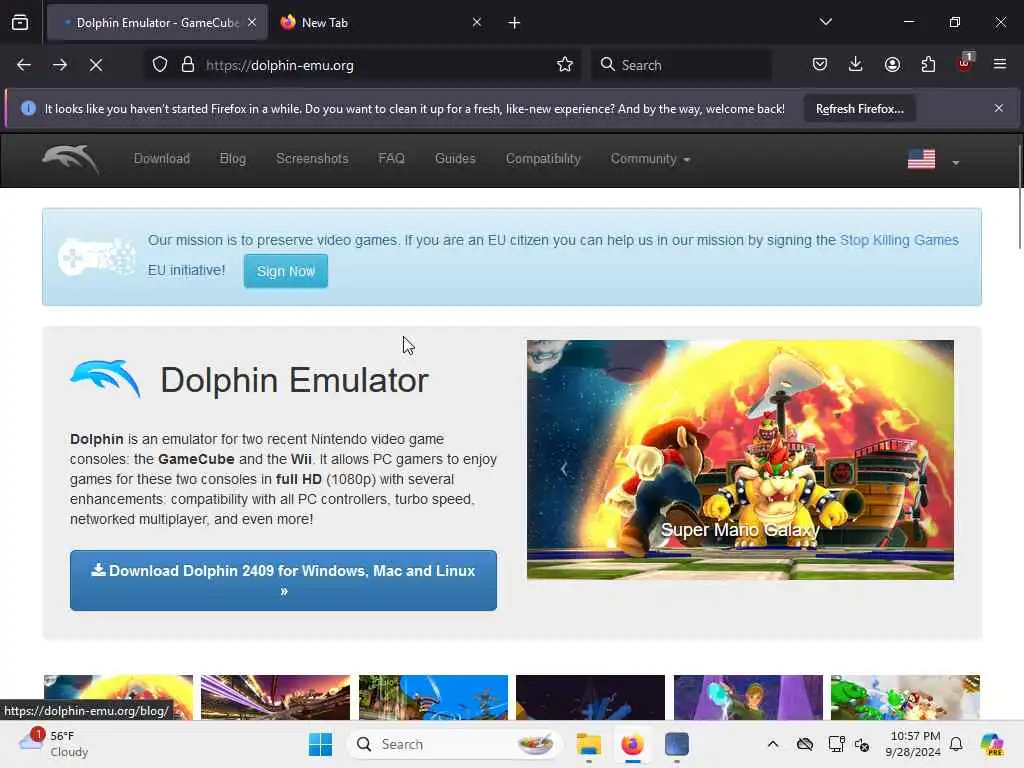Click the padlock site information icon
Screen dimensions: 1024x768
(188, 65)
